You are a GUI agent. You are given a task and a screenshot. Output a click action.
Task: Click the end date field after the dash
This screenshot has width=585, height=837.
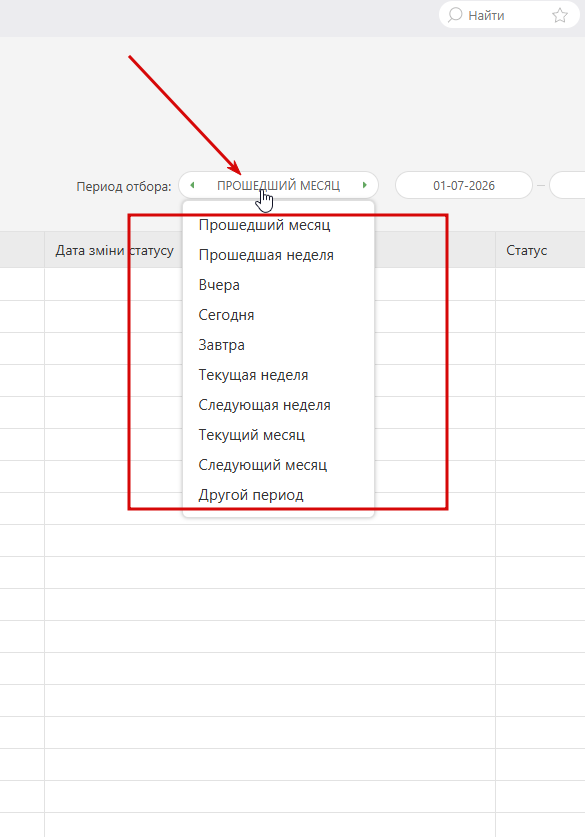[x=567, y=185]
